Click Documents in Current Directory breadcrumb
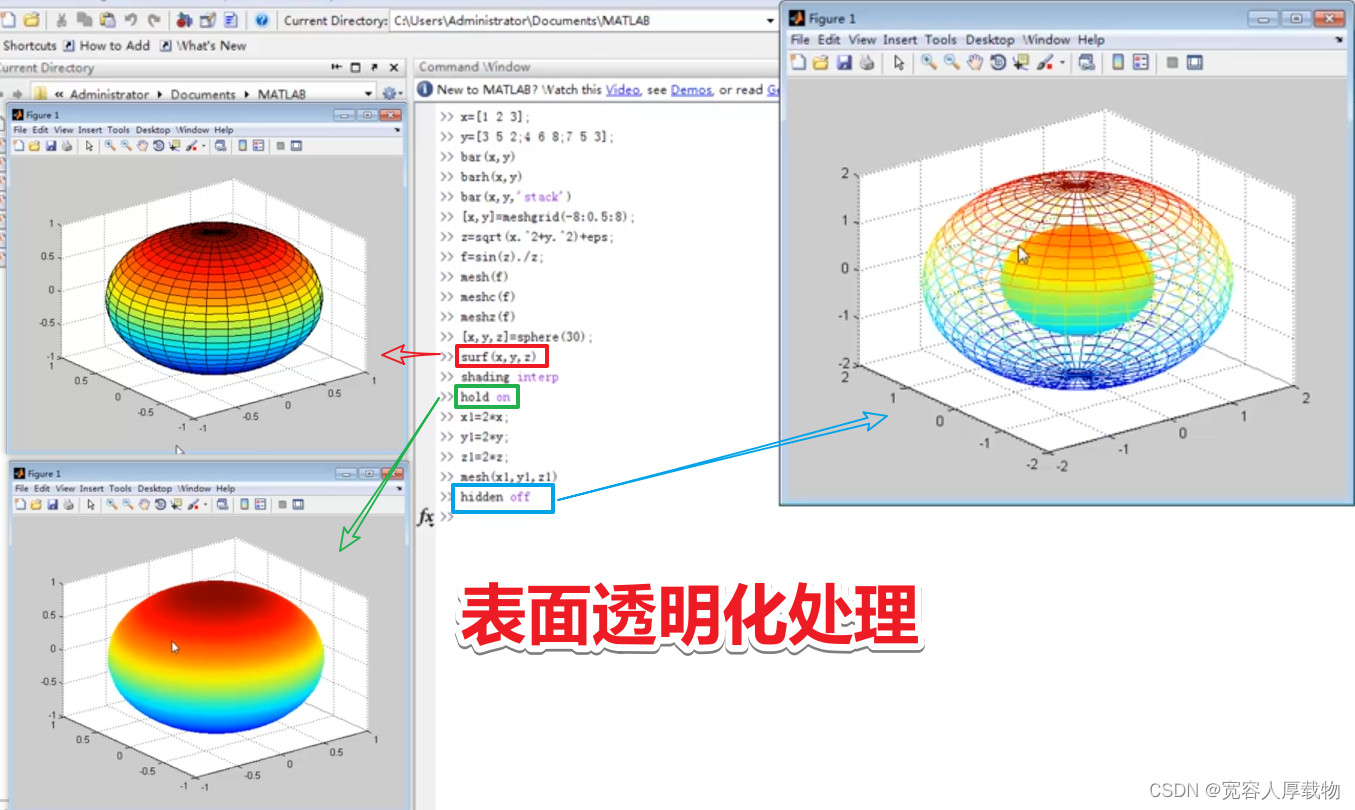Image resolution: width=1355 pixels, height=810 pixels. [203, 94]
